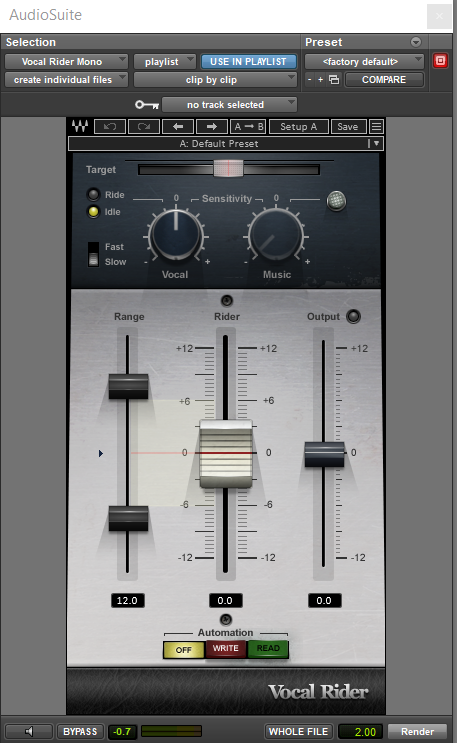The width and height of the screenshot is (457, 743).
Task: Open the clip by clip dropdown
Action: (215, 80)
